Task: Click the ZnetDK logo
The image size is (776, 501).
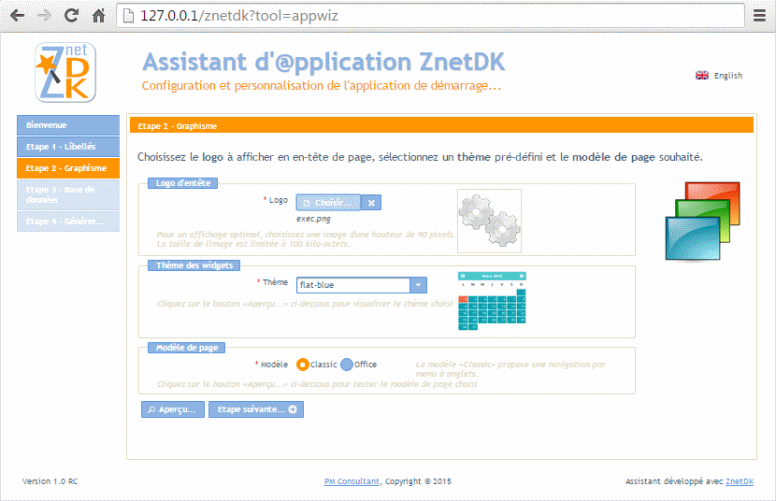Action: click(x=65, y=72)
